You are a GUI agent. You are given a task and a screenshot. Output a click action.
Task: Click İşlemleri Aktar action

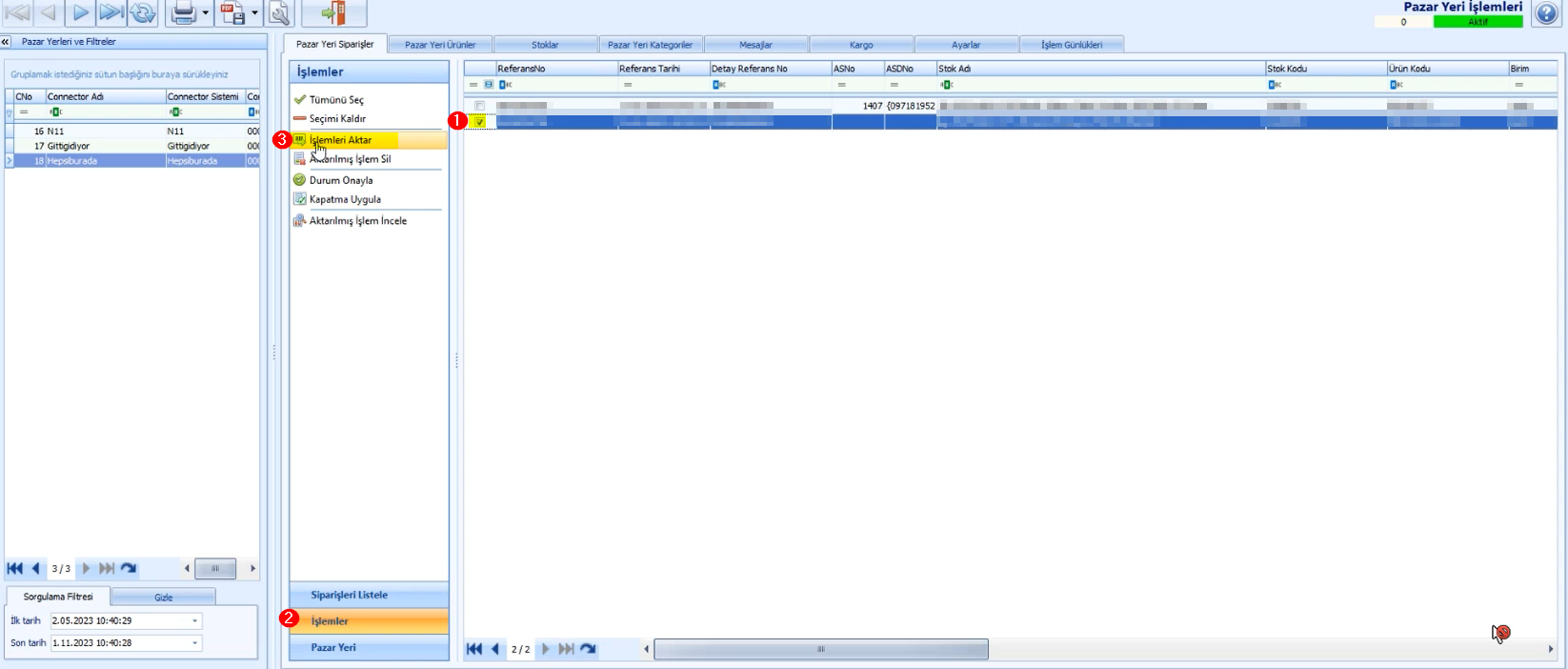coord(340,140)
